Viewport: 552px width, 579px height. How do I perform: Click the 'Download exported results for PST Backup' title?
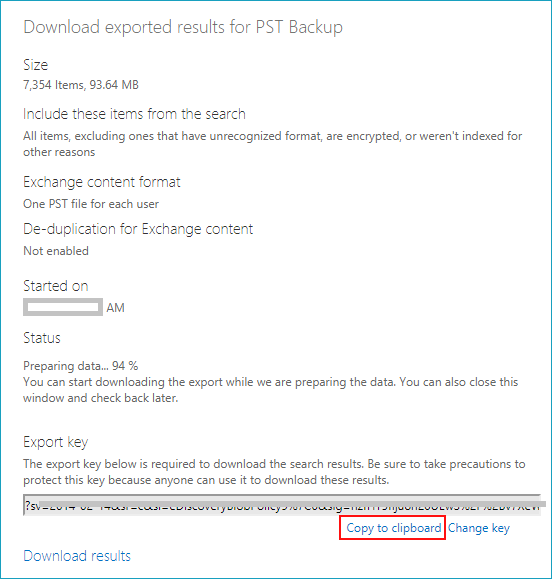click(183, 27)
